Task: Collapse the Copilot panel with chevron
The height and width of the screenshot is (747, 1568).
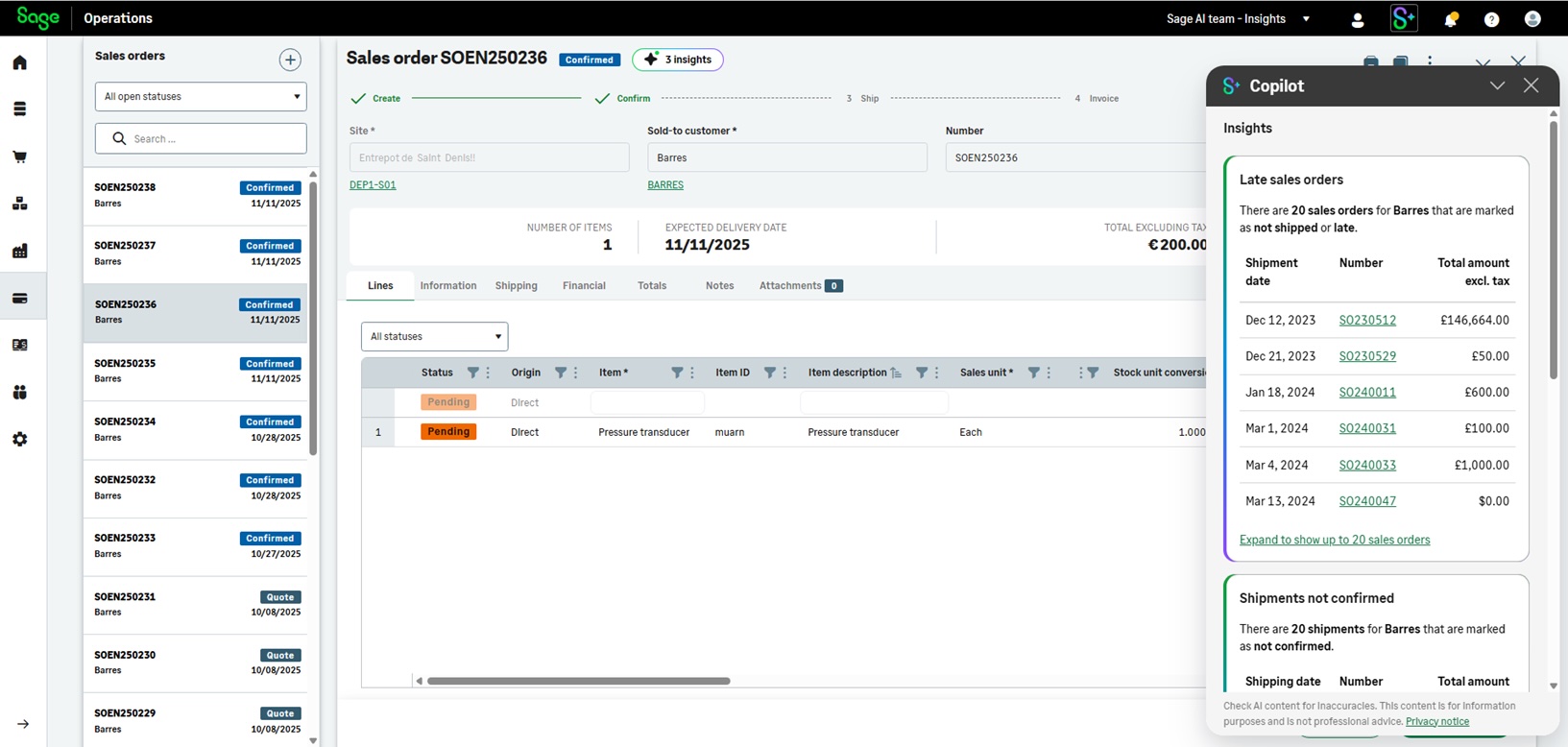Action: [1497, 85]
